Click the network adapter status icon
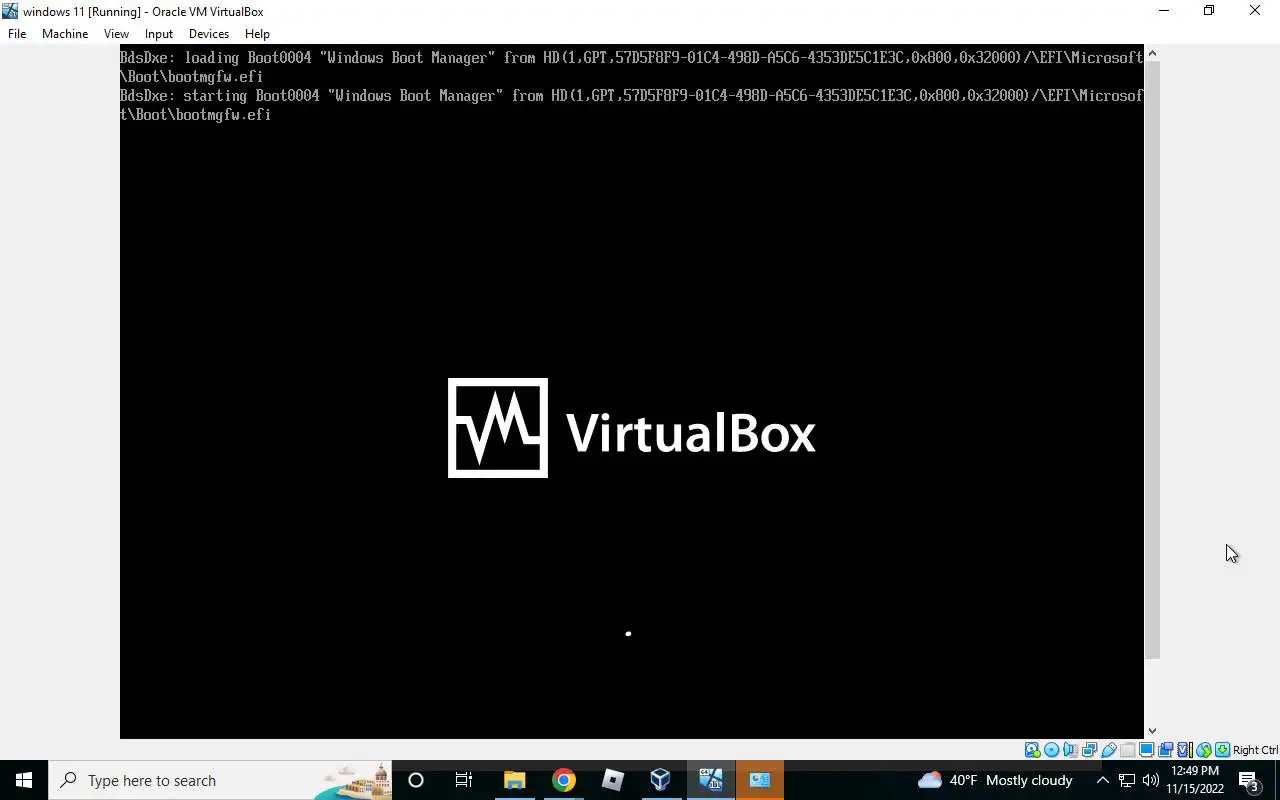 pos(1089,750)
